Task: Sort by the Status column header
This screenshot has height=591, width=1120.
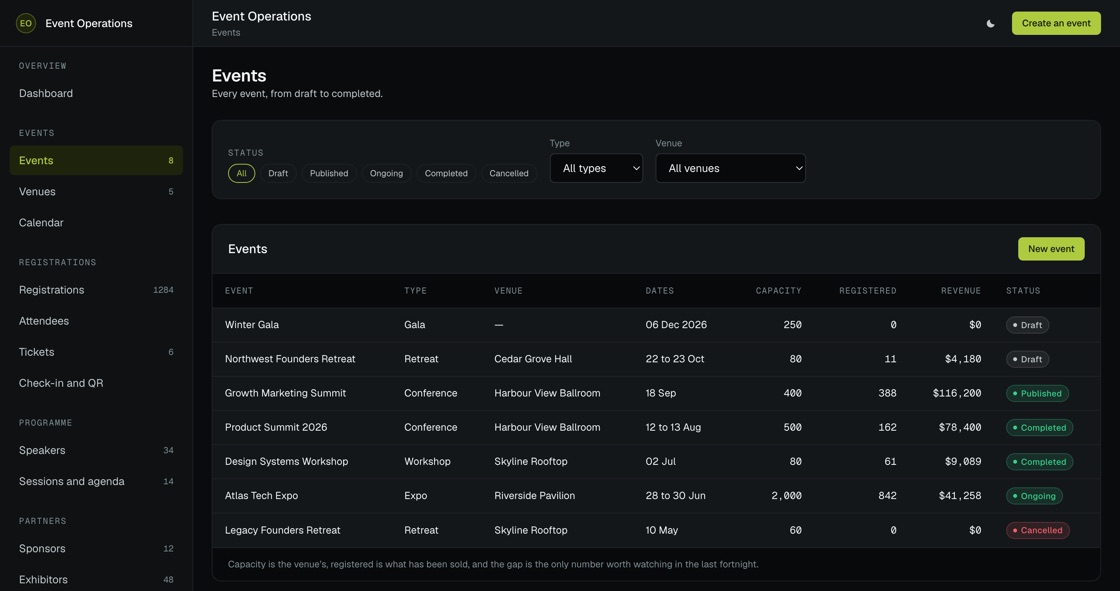Action: coord(1023,291)
